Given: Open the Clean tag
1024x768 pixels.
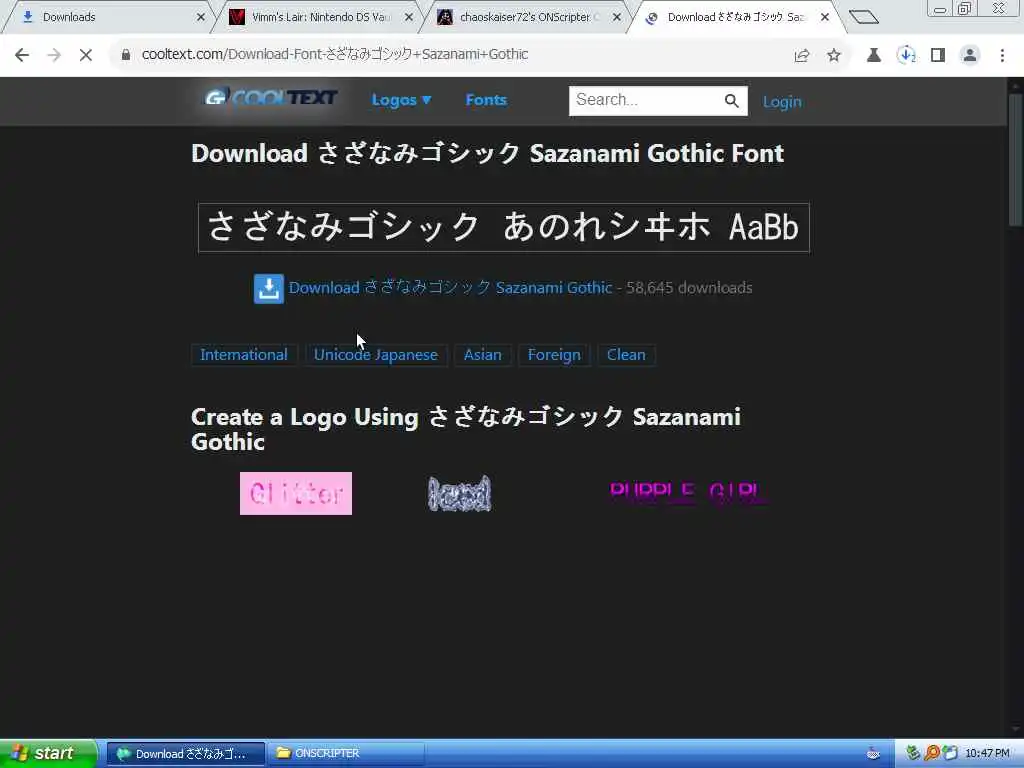Looking at the screenshot, I should pos(626,355).
